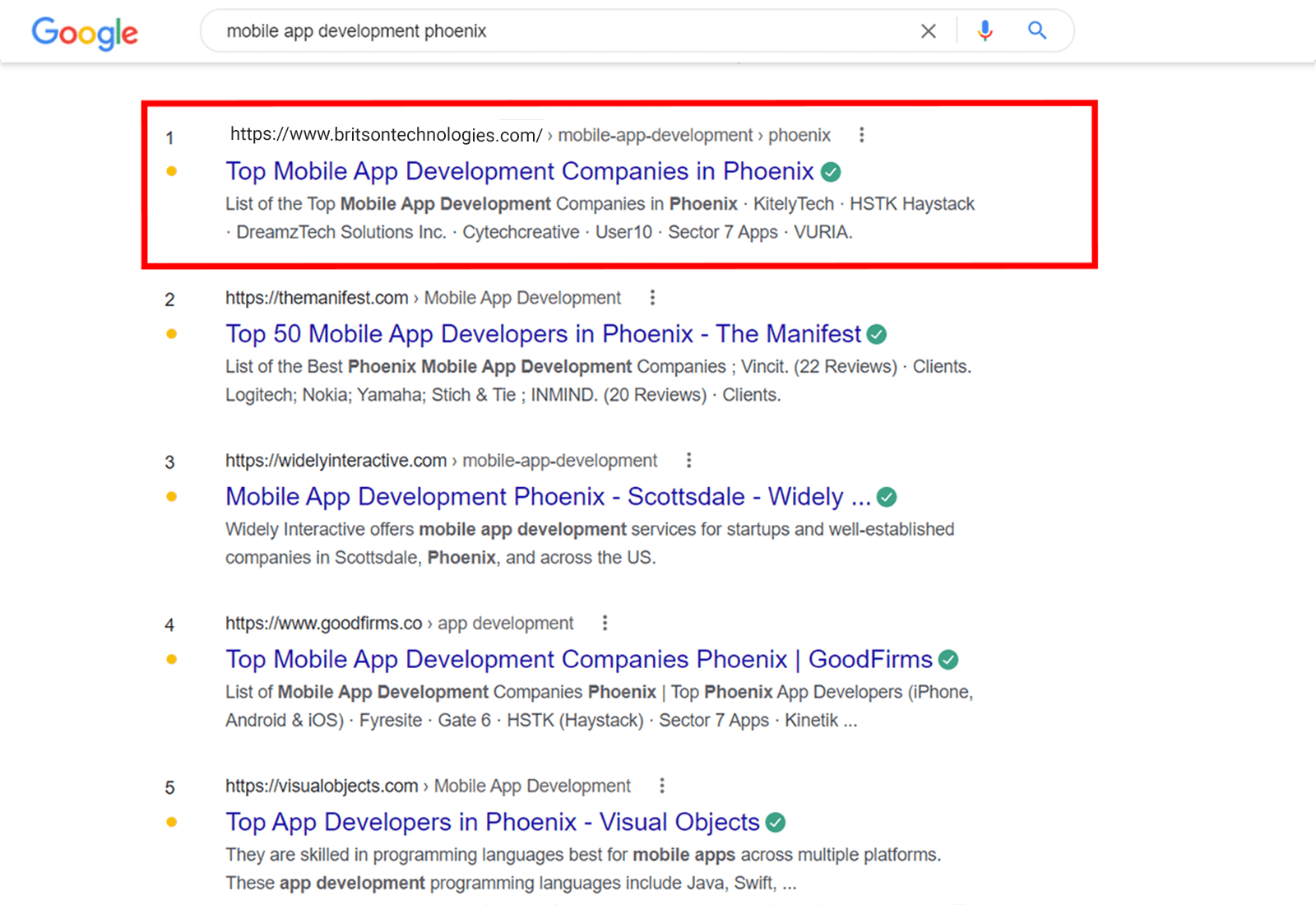Image resolution: width=1316 pixels, height=905 pixels.
Task: Open "Top Mobile App Development Companies in Phoenix" link
Action: (x=519, y=172)
